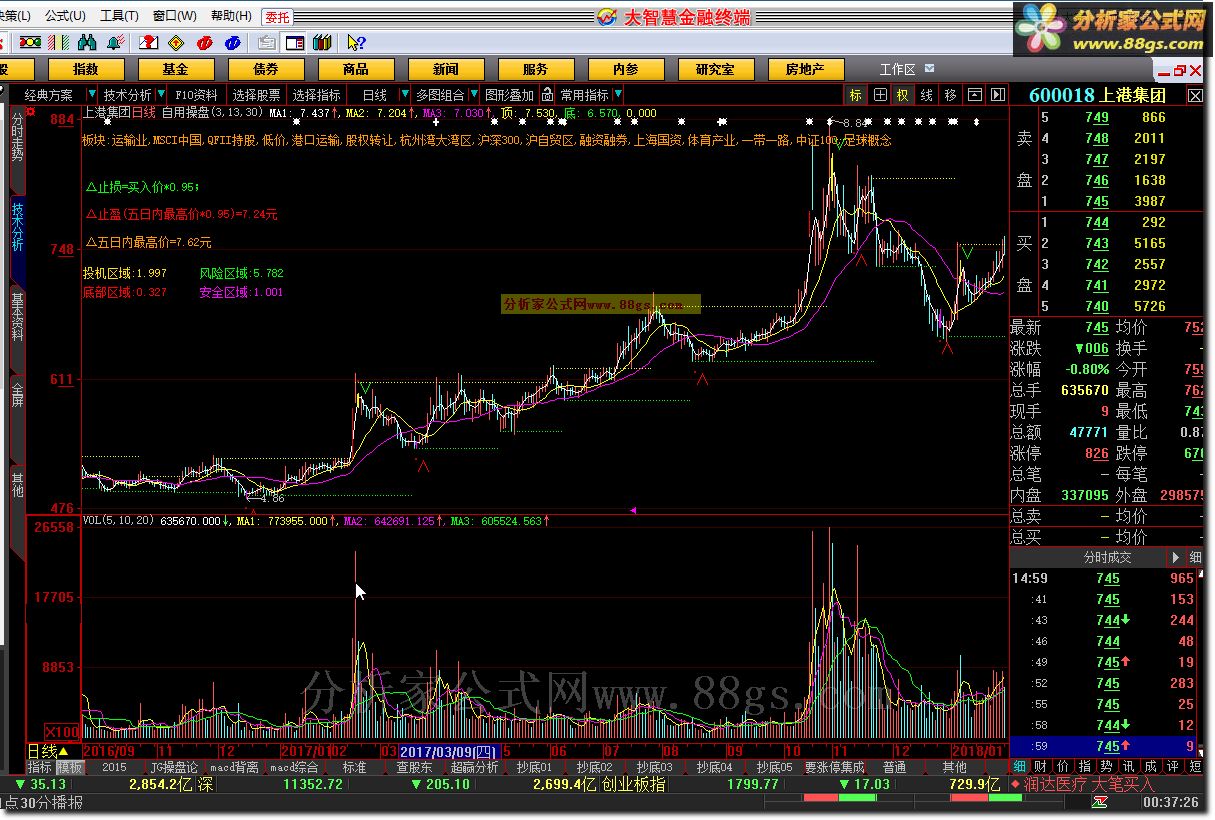Image resolution: width=1215 pixels, height=820 pixels.
Task: Click the grid '田' chart icon
Action: coord(880,95)
